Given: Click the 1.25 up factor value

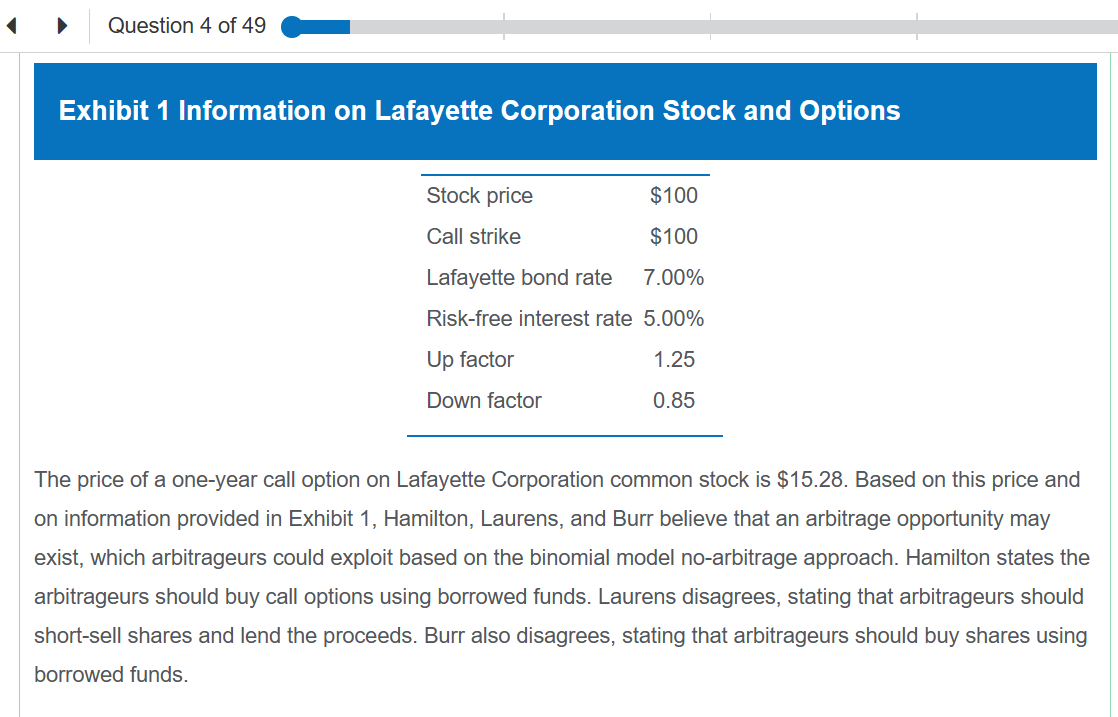Looking at the screenshot, I should (674, 360).
